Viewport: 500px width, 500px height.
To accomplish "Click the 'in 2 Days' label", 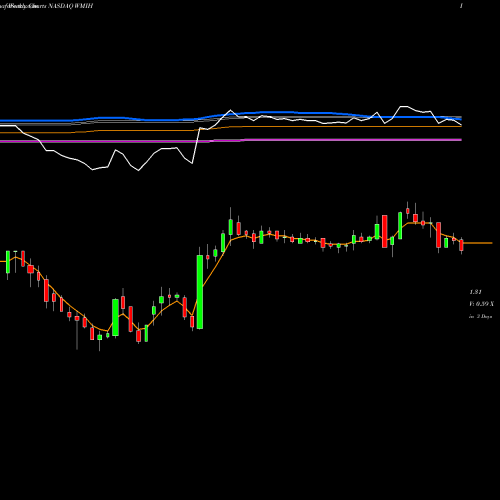I will 481,316.
